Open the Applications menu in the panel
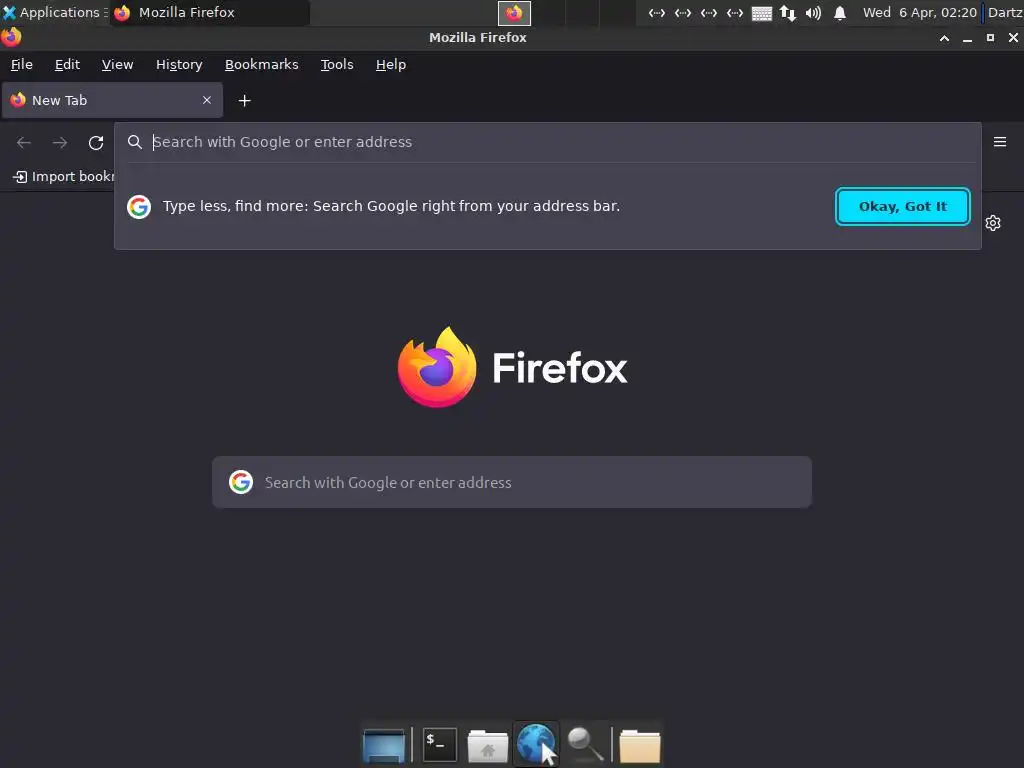Image resolution: width=1024 pixels, height=768 pixels. pos(54,12)
